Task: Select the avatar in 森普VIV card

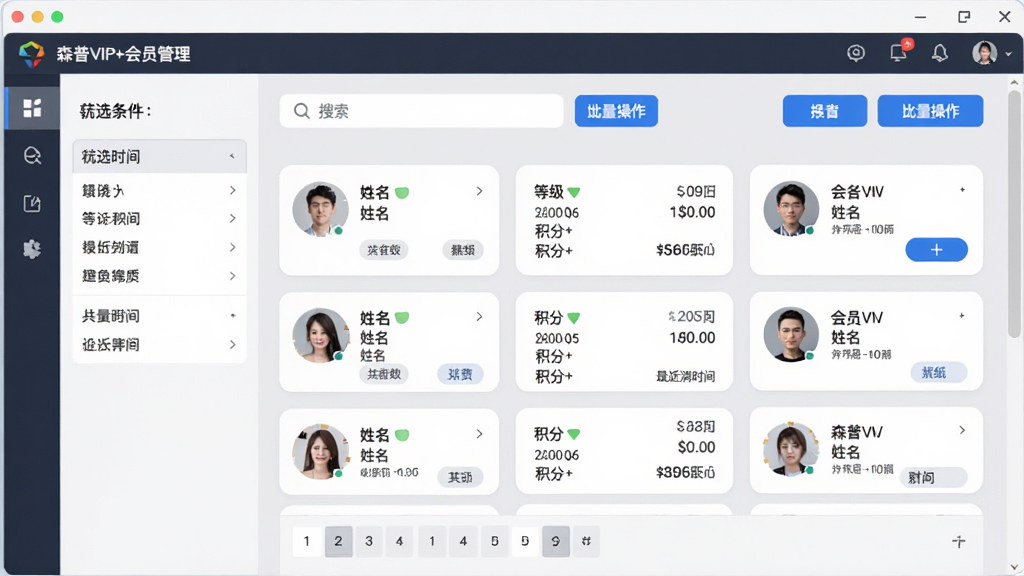Action: click(791, 449)
